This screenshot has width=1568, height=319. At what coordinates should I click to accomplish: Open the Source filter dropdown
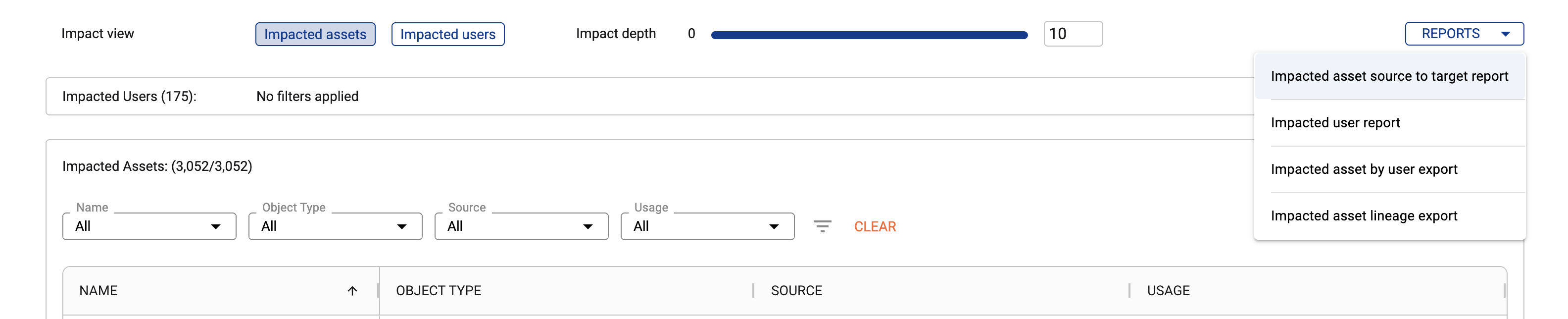(521, 226)
